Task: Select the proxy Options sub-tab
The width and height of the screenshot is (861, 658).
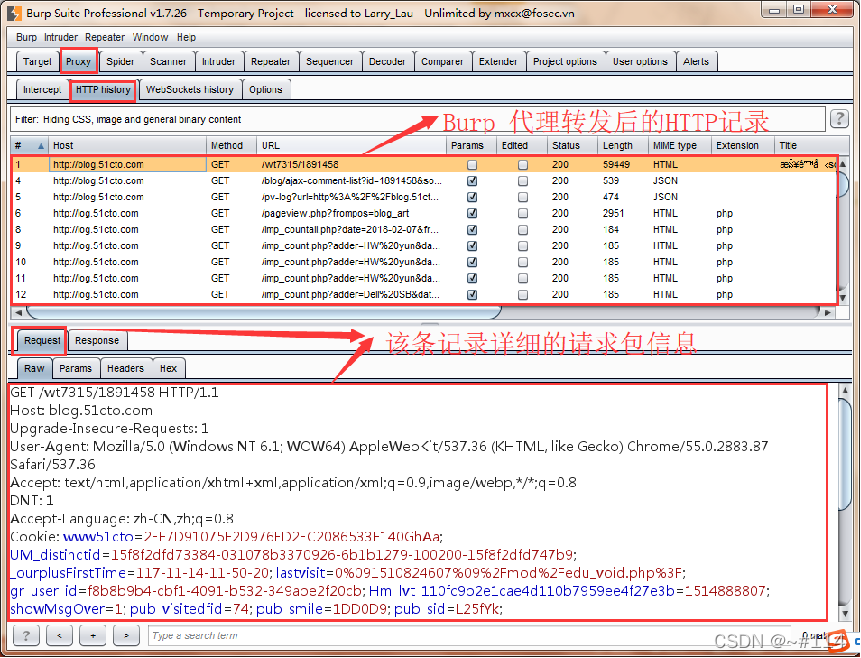Action: [266, 90]
